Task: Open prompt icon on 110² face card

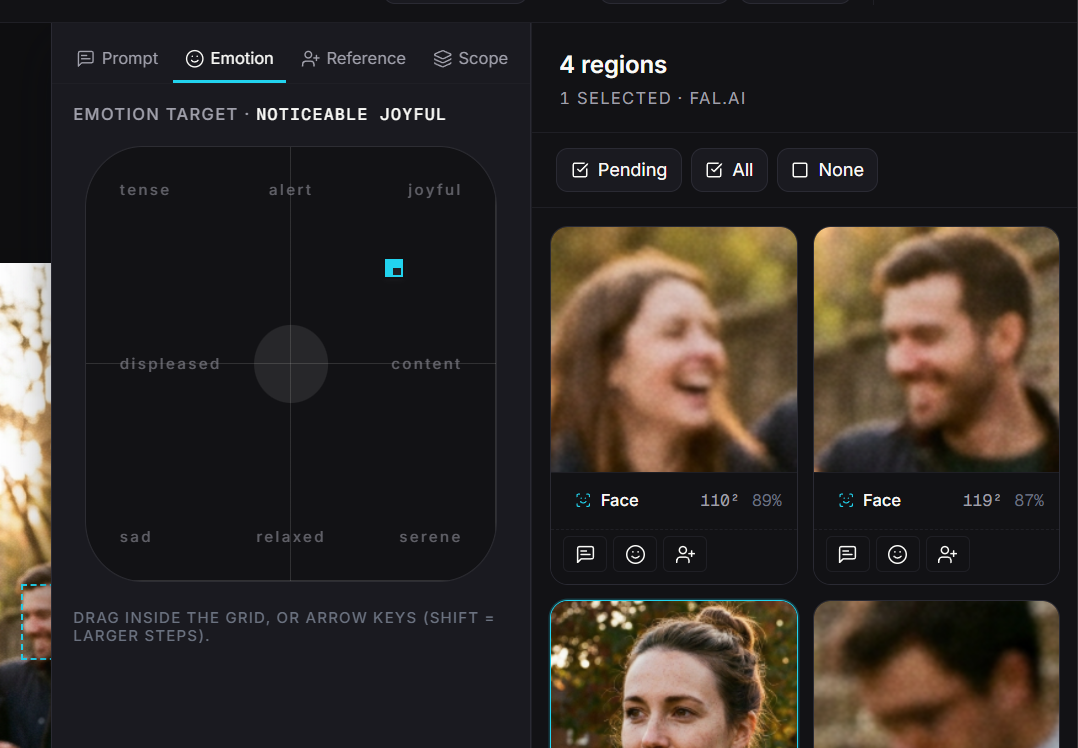Action: [585, 554]
